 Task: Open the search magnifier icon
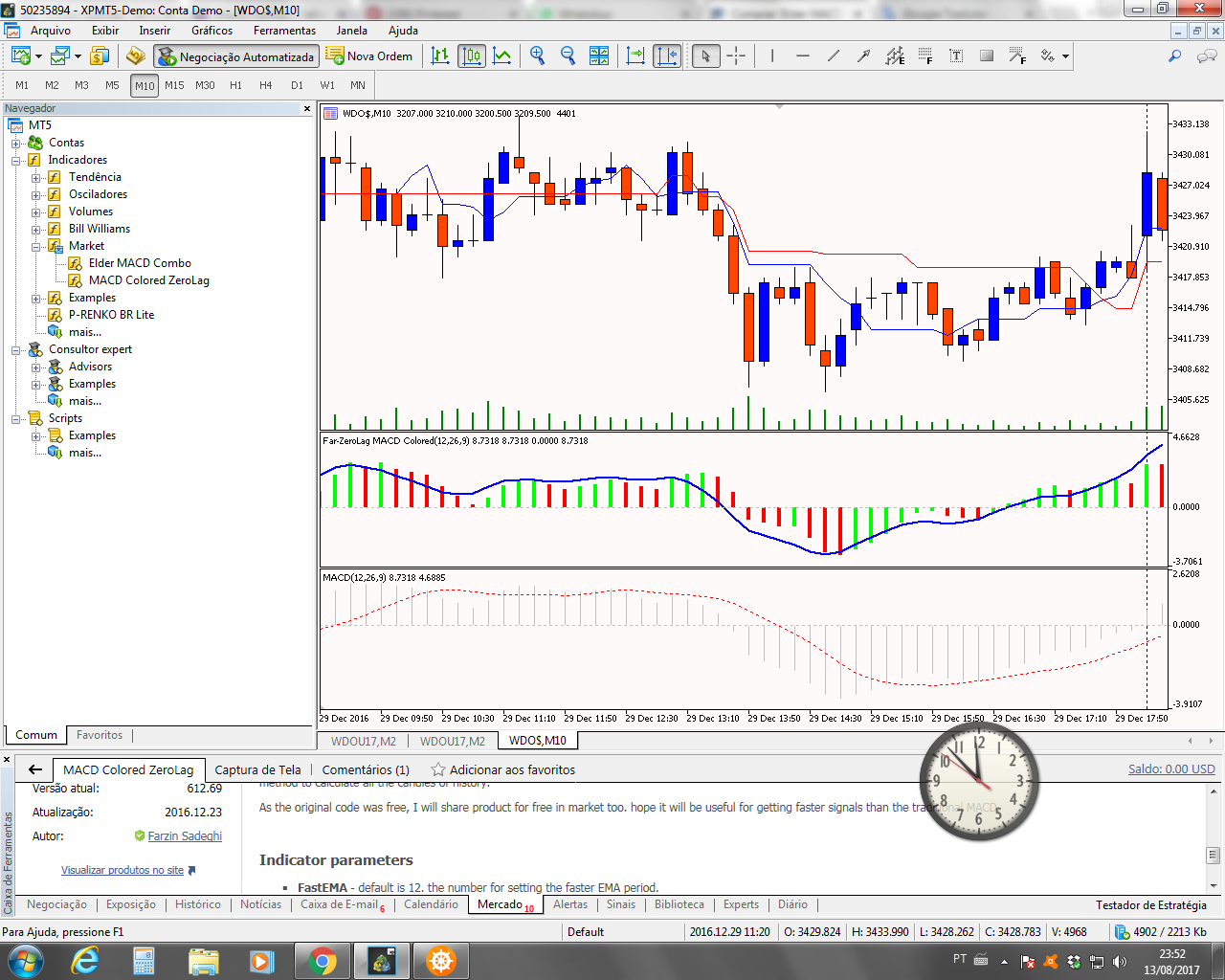tap(1174, 56)
